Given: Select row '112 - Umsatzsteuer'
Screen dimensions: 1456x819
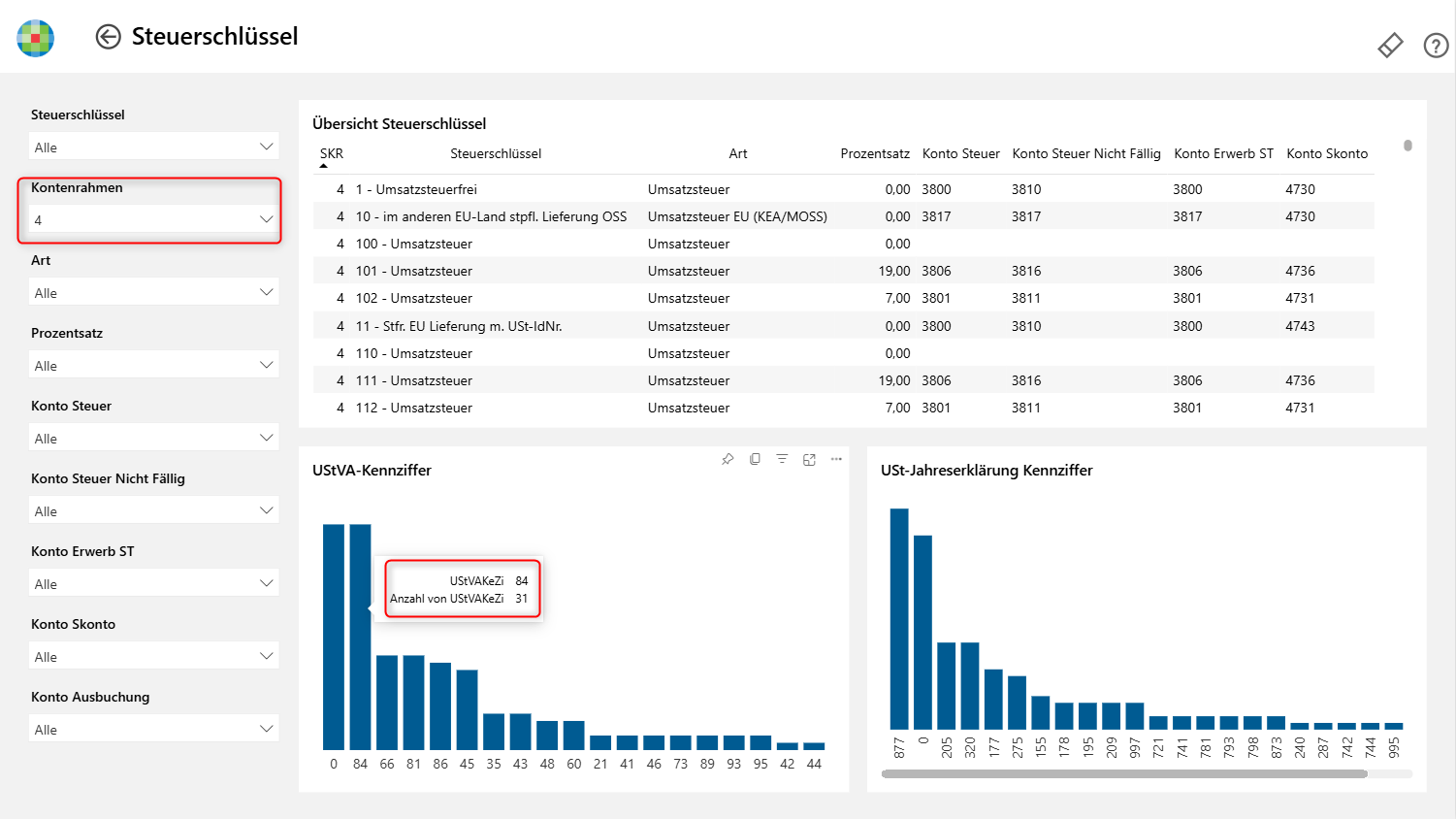Looking at the screenshot, I should tap(843, 408).
